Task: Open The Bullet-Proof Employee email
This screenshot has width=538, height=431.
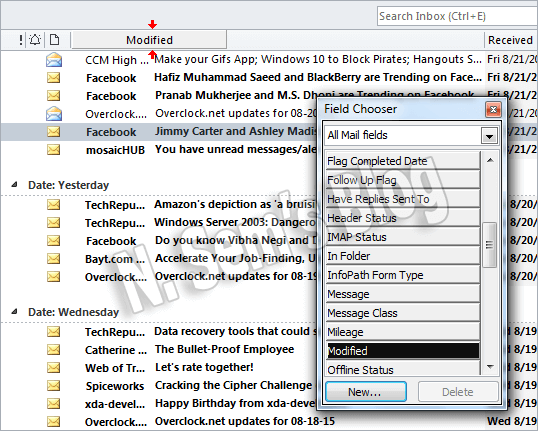Action: (x=224, y=349)
